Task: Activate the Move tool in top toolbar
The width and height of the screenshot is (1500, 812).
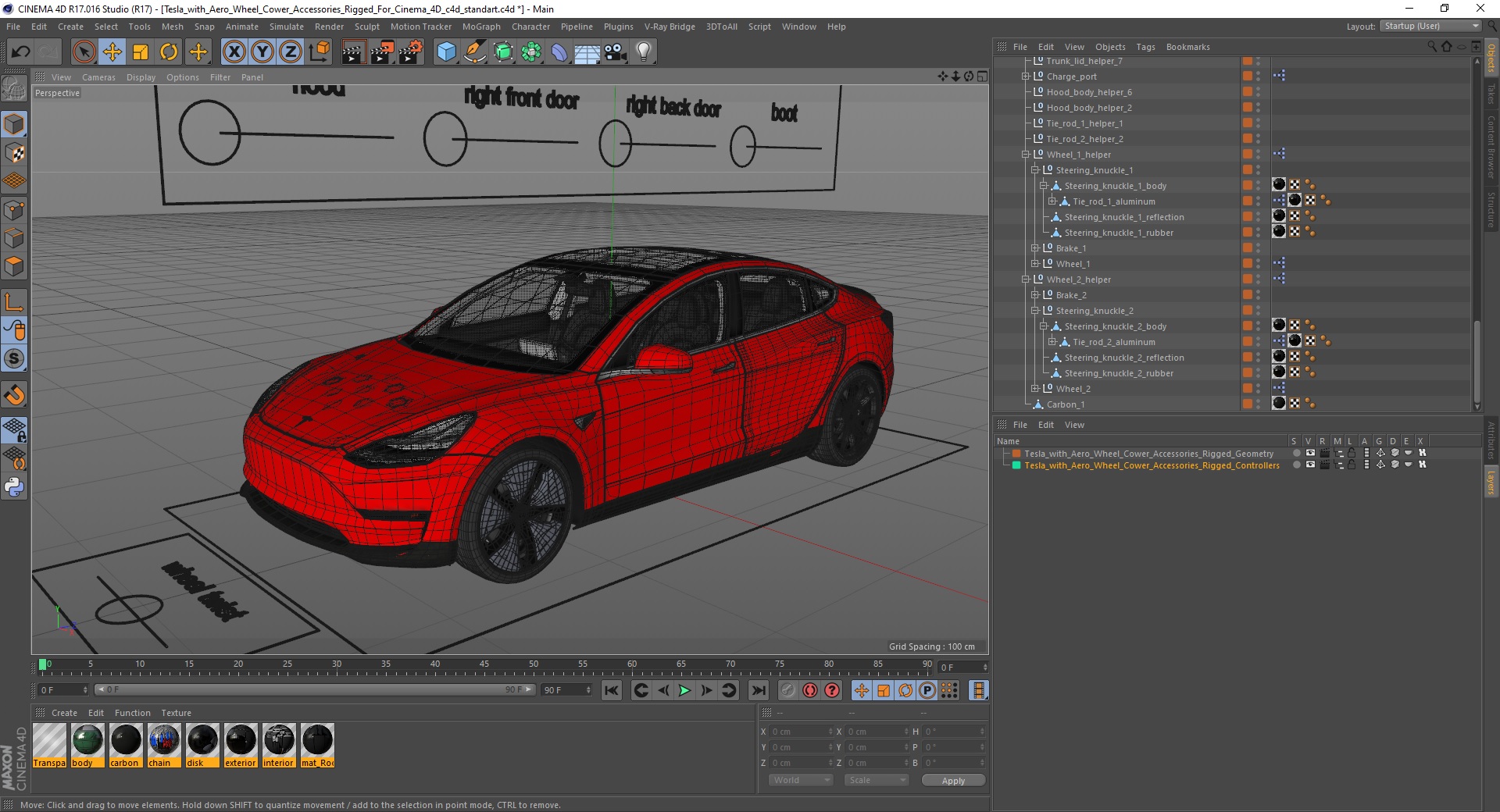Action: point(112,52)
